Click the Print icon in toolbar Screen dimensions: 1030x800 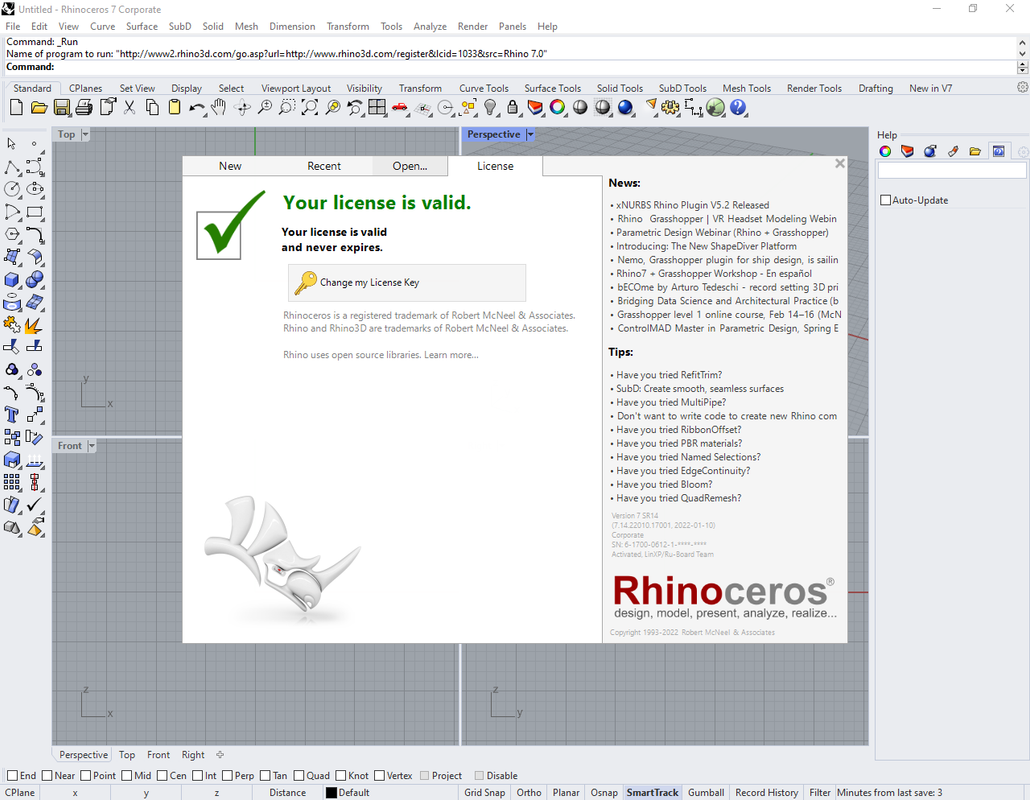point(84,107)
